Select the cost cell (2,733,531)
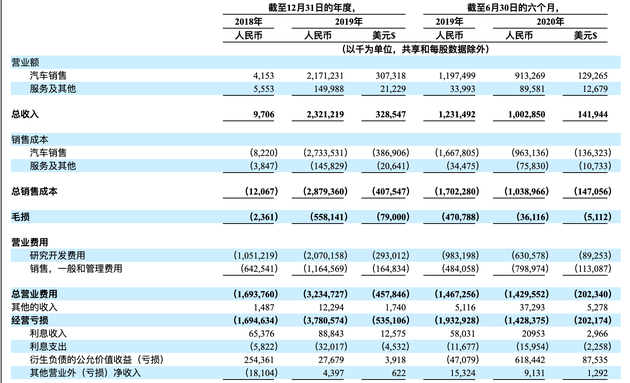Image resolution: width=630 pixels, height=383 pixels. tap(325, 153)
